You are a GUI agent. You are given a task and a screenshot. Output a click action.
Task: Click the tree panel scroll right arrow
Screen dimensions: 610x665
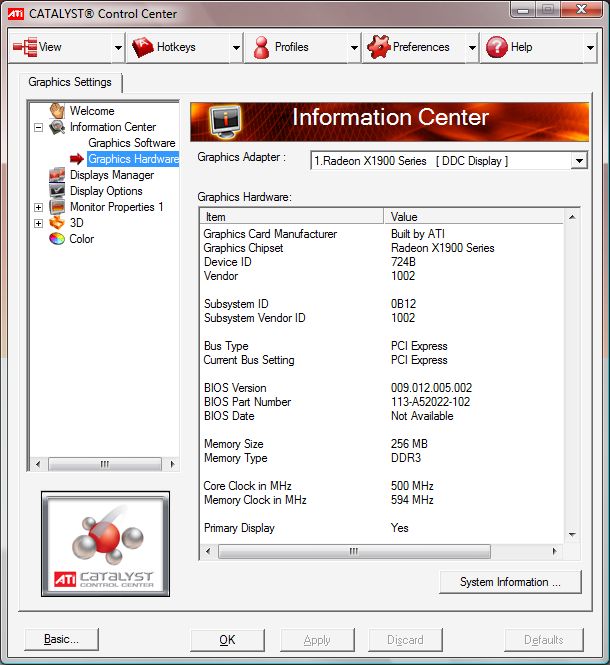click(172, 464)
